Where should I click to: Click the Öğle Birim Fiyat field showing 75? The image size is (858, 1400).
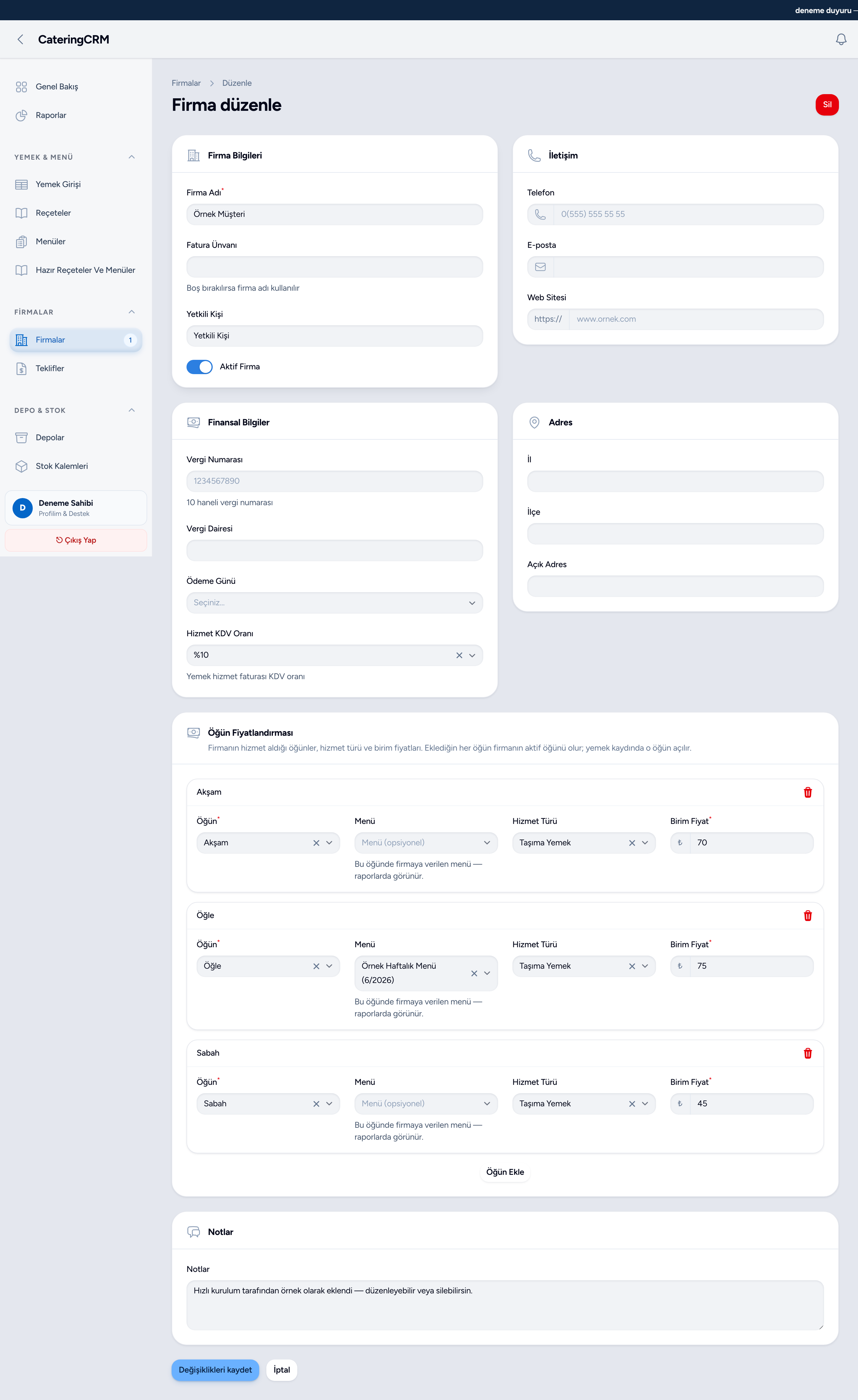[x=752, y=966]
